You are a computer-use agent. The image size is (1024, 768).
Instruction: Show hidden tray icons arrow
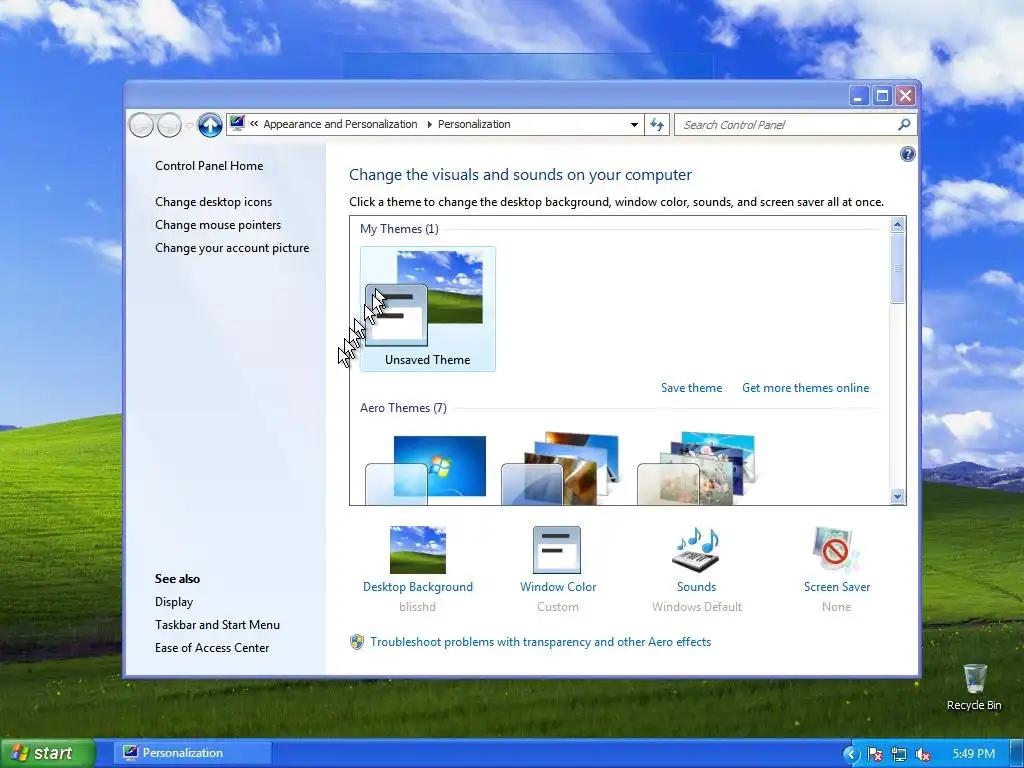tap(850, 754)
